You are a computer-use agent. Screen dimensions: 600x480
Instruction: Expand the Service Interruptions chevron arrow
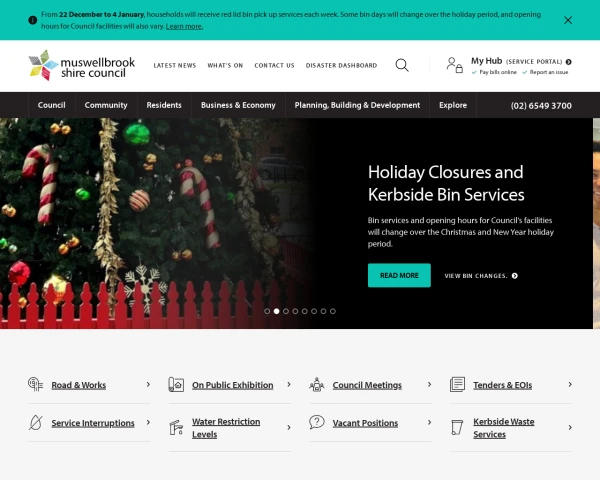[x=148, y=422]
